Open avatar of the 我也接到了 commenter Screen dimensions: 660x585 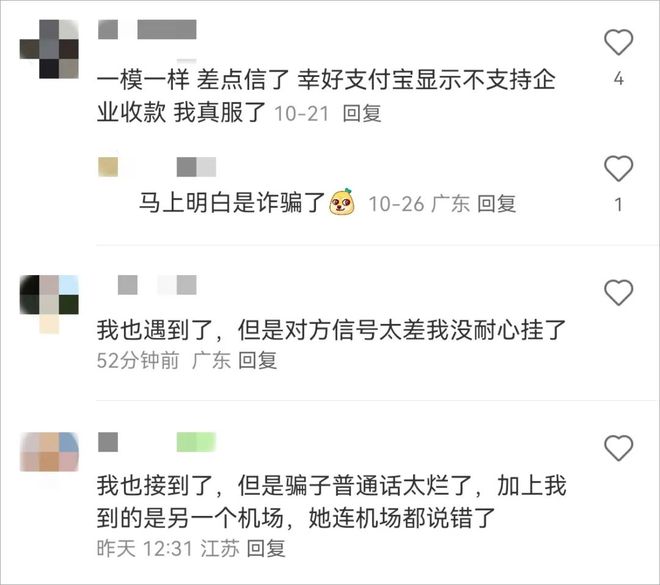pos(49,452)
